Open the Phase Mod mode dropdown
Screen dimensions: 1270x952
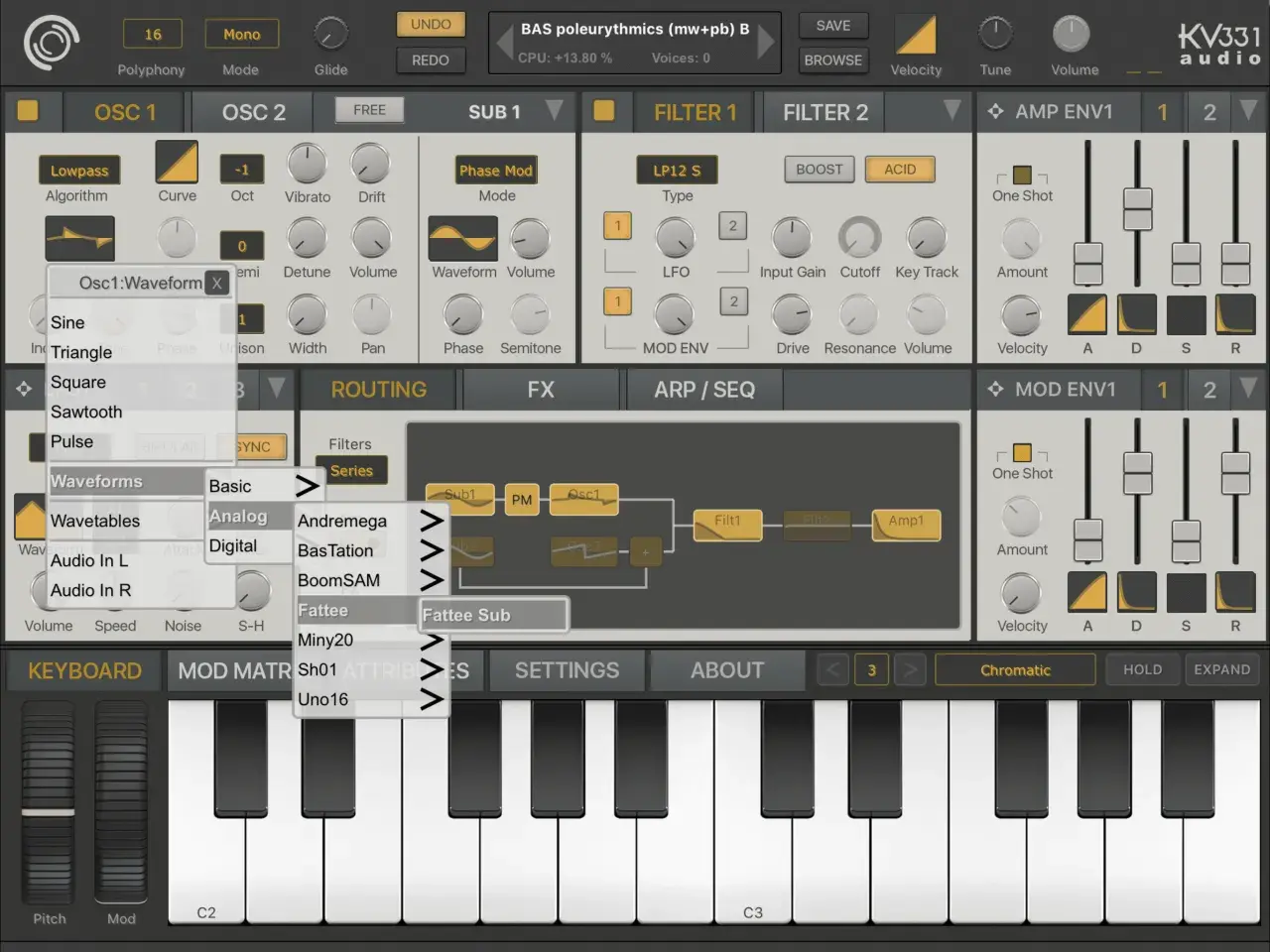click(495, 171)
